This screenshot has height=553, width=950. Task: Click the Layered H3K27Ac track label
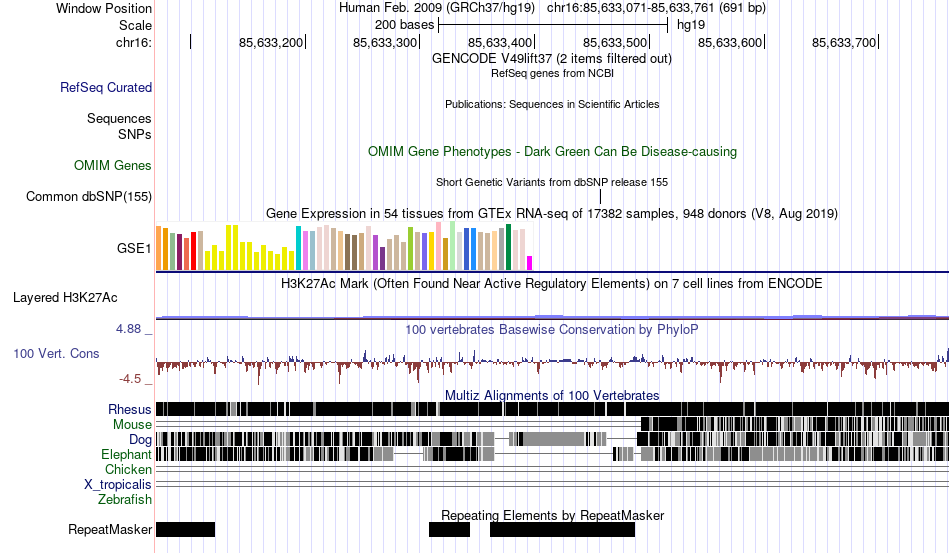(65, 297)
